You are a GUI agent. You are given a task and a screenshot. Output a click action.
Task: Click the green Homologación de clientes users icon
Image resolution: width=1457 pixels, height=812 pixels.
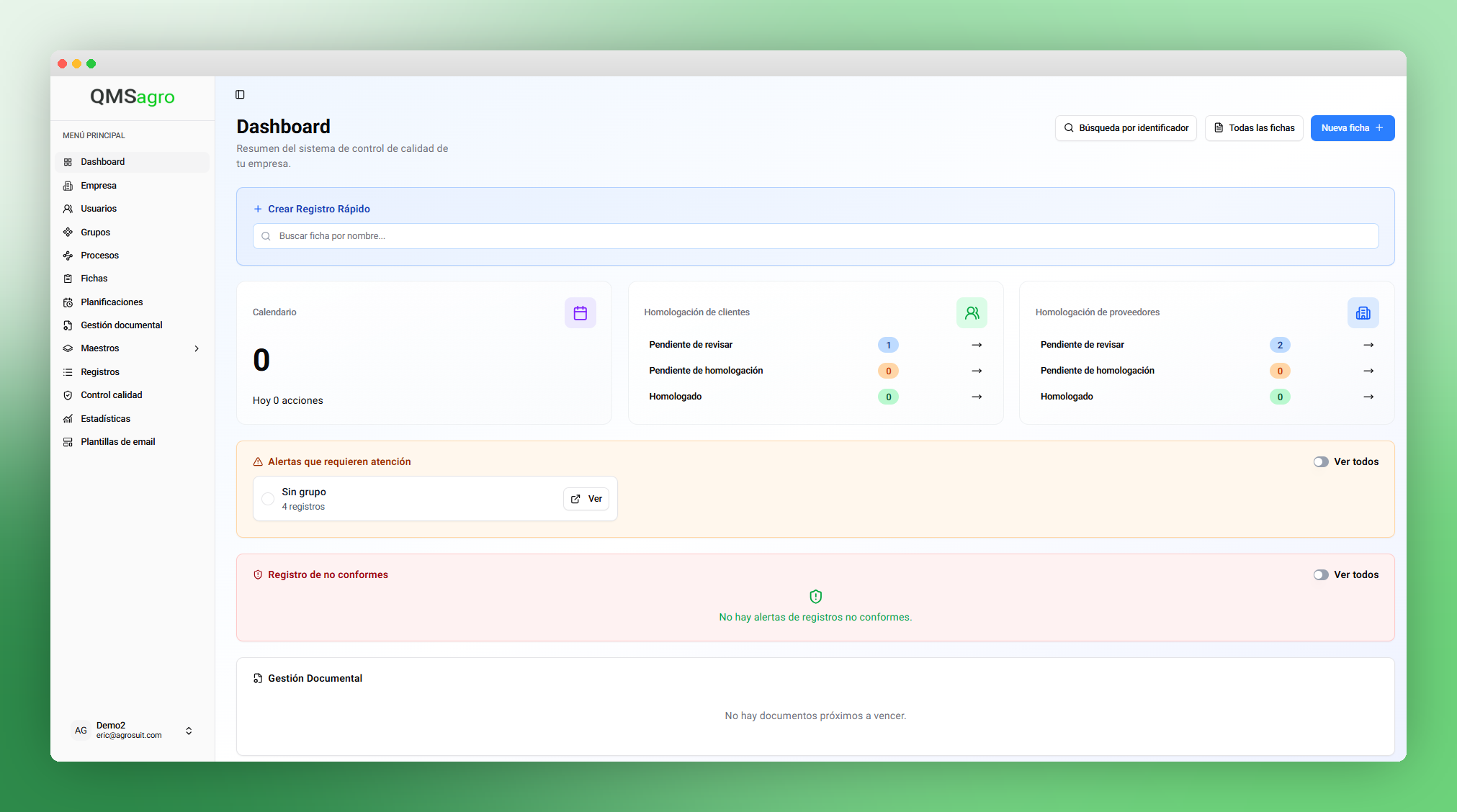point(972,313)
